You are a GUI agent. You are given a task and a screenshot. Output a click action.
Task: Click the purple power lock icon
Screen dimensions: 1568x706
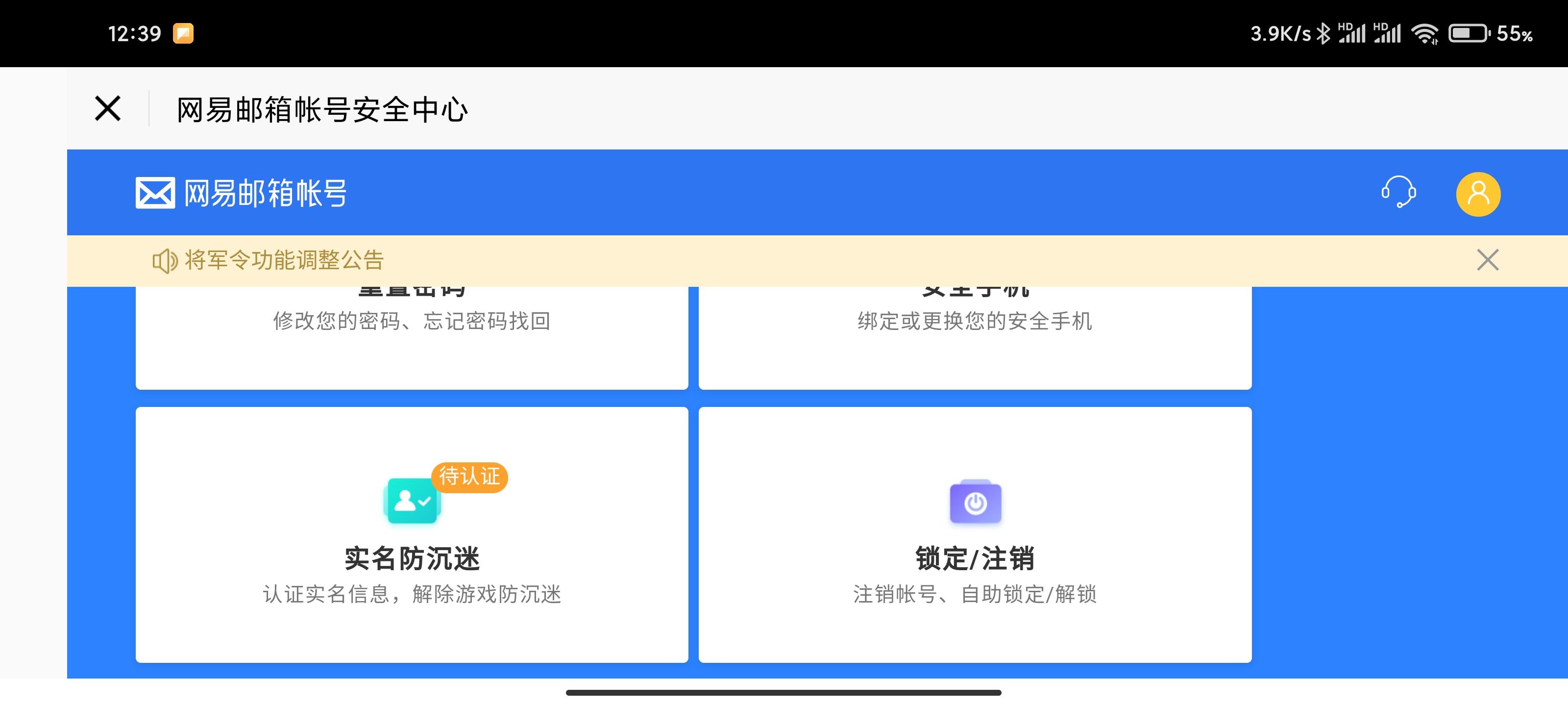pos(975,502)
